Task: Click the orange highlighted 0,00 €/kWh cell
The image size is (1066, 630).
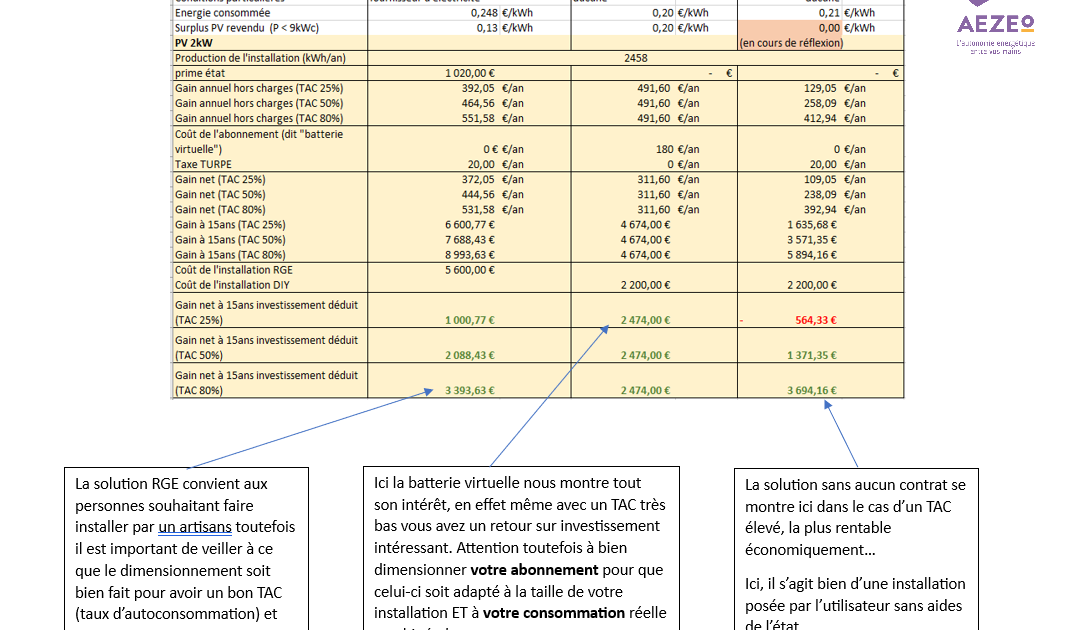Action: pos(820,28)
